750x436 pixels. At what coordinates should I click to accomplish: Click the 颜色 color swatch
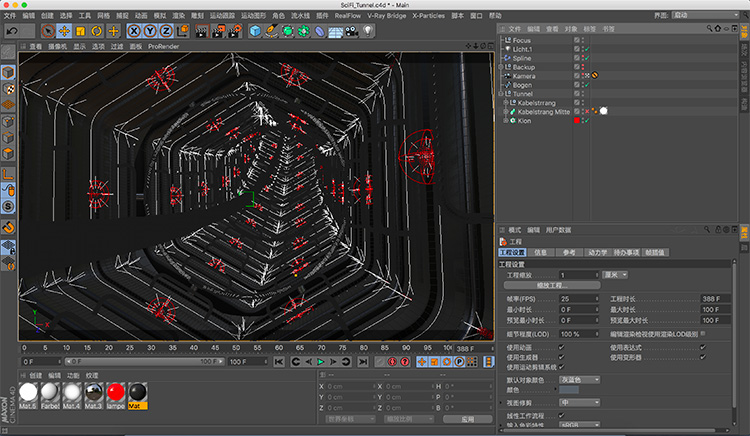click(569, 390)
